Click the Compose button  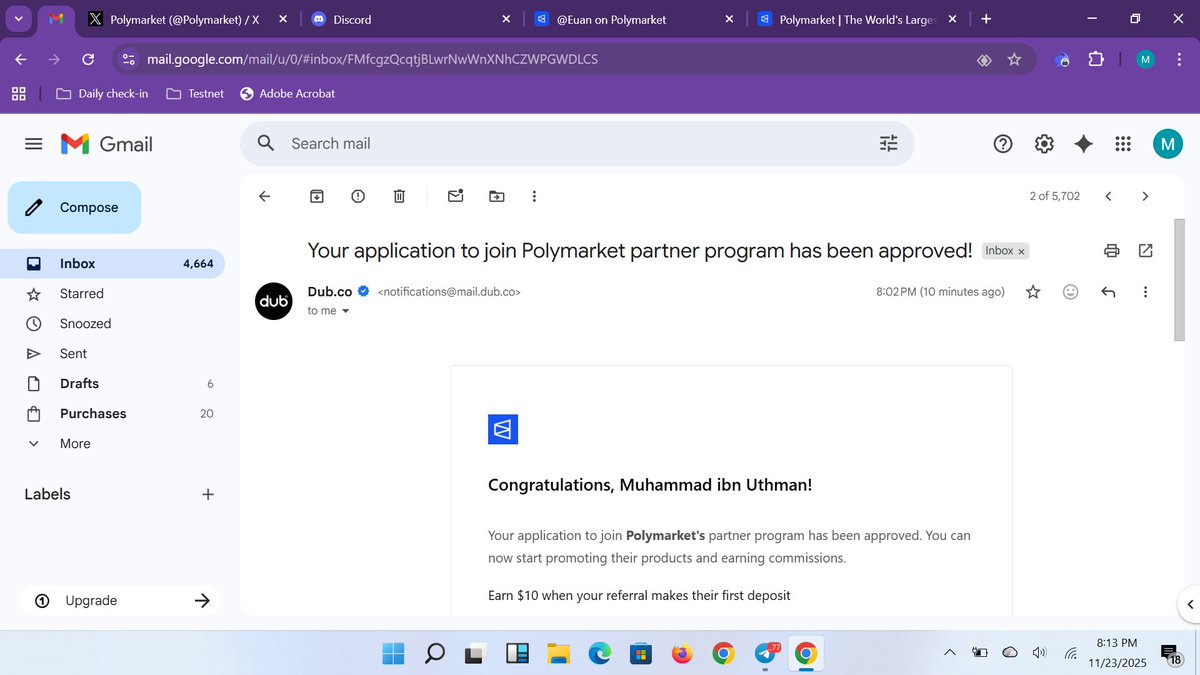(x=74, y=207)
